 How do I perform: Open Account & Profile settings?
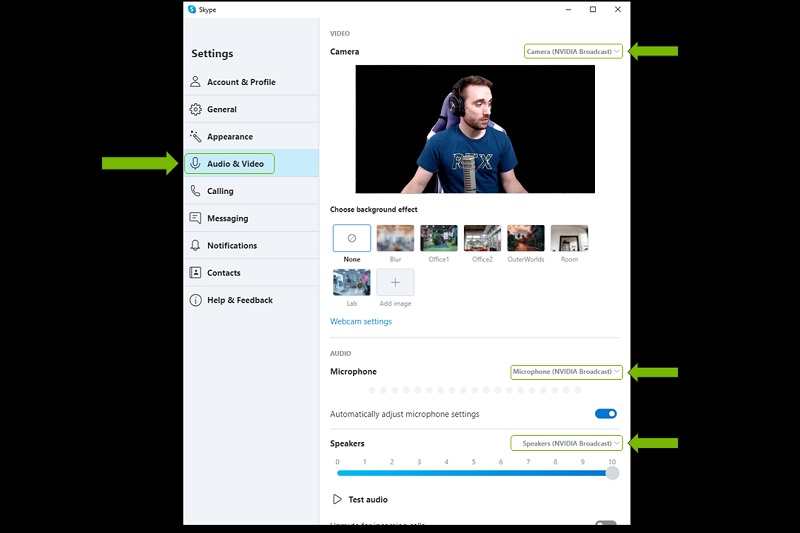pos(252,82)
